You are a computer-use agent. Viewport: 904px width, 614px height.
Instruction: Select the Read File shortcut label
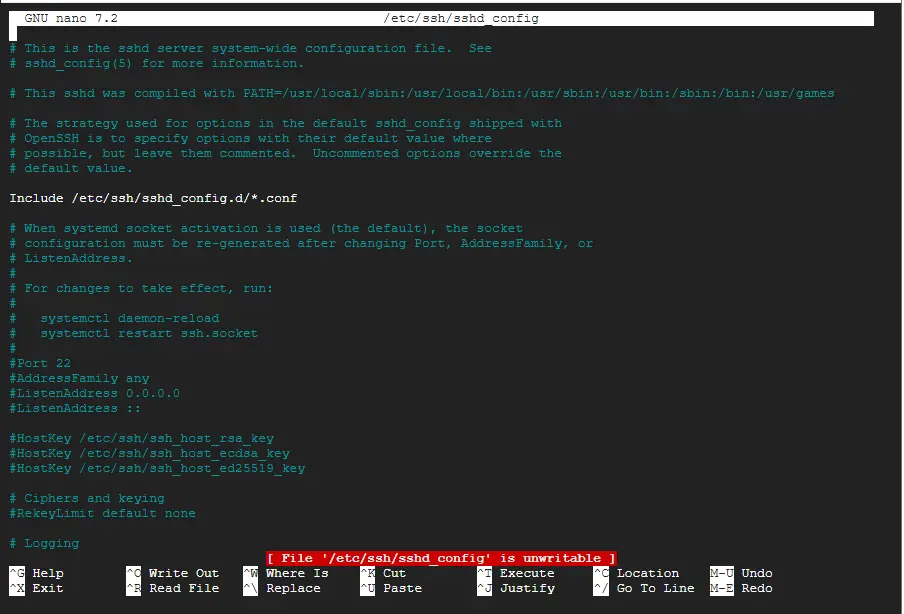coord(183,588)
